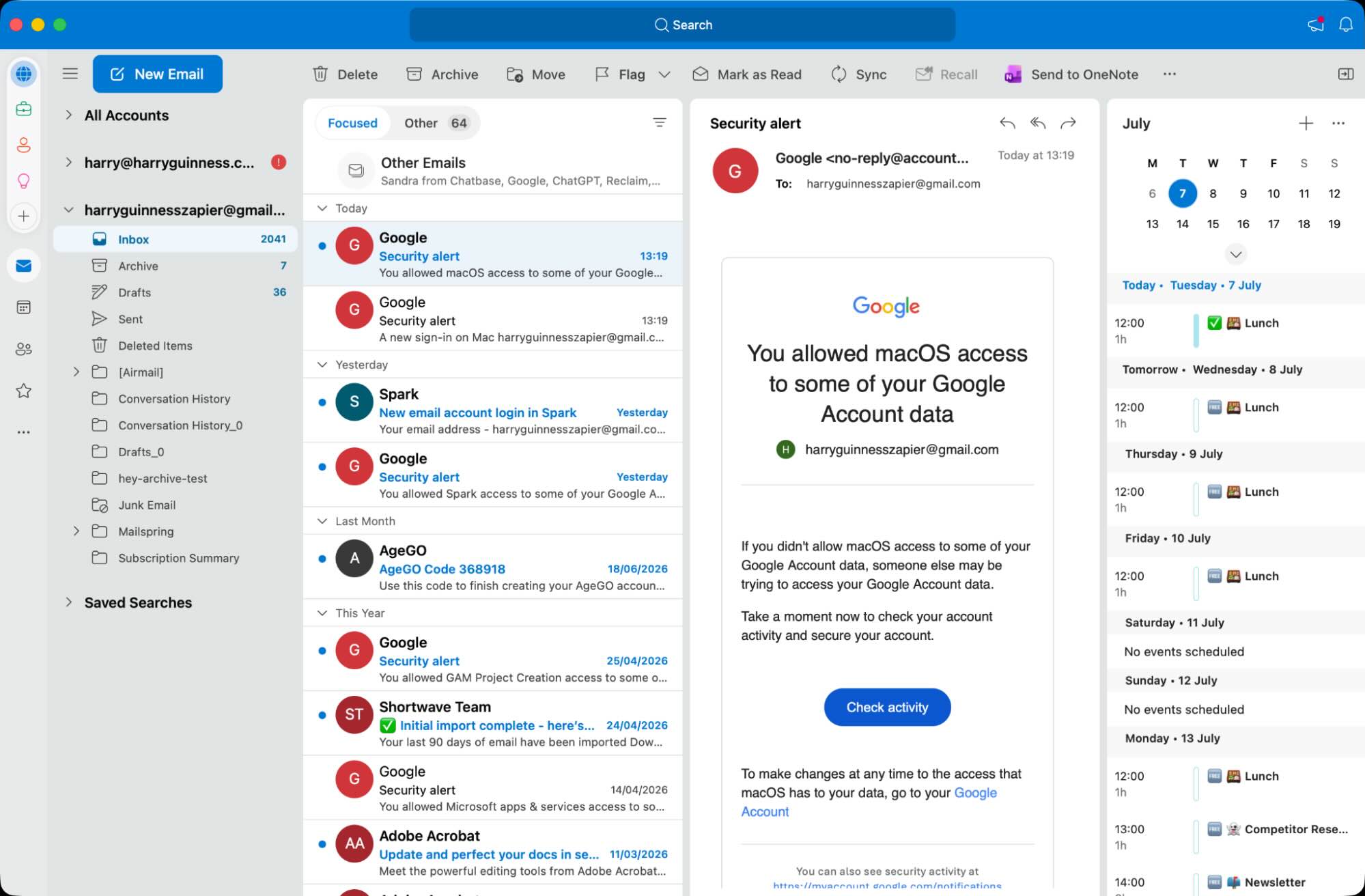This screenshot has width=1365, height=896.
Task: Sync the mailbox
Action: (858, 74)
